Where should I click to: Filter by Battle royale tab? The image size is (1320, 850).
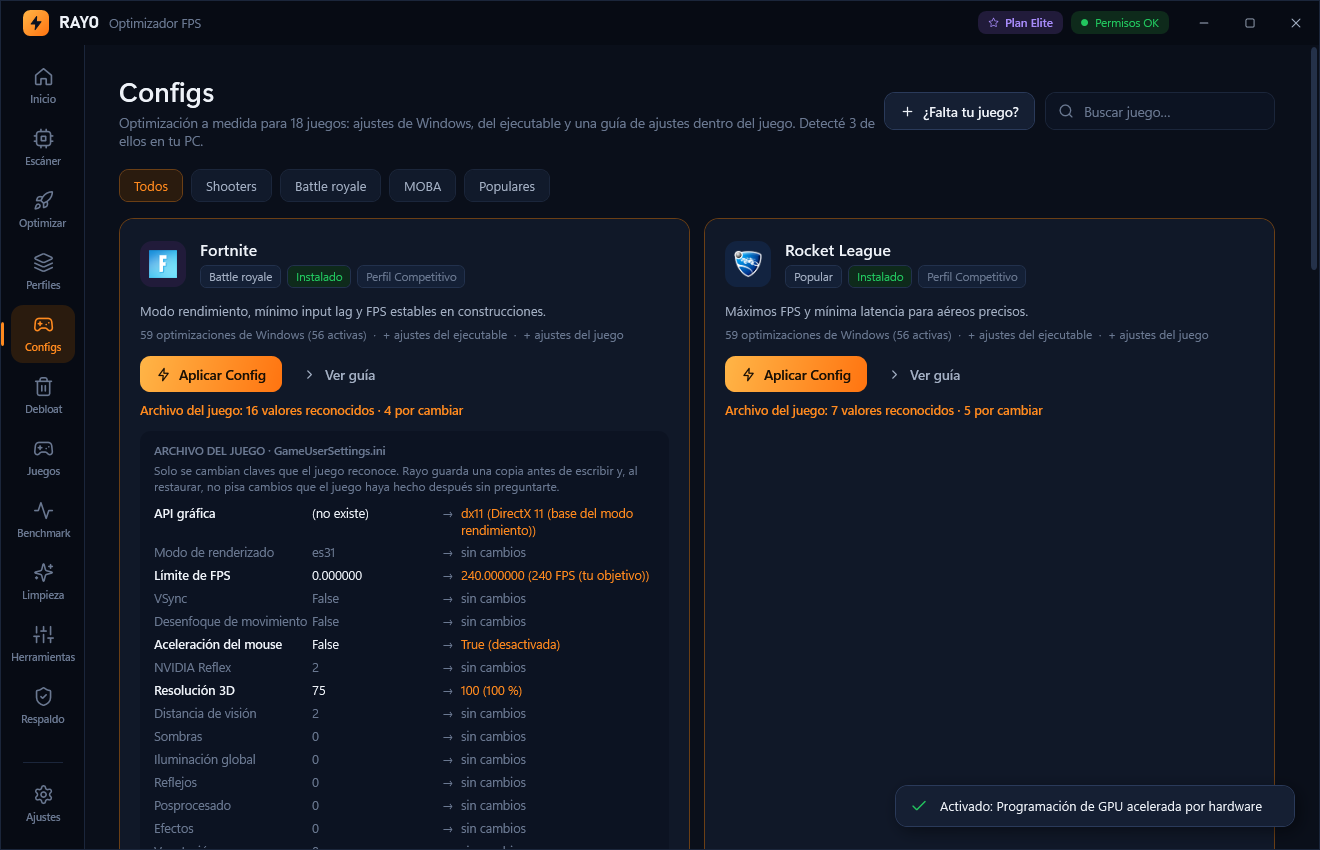(x=330, y=186)
